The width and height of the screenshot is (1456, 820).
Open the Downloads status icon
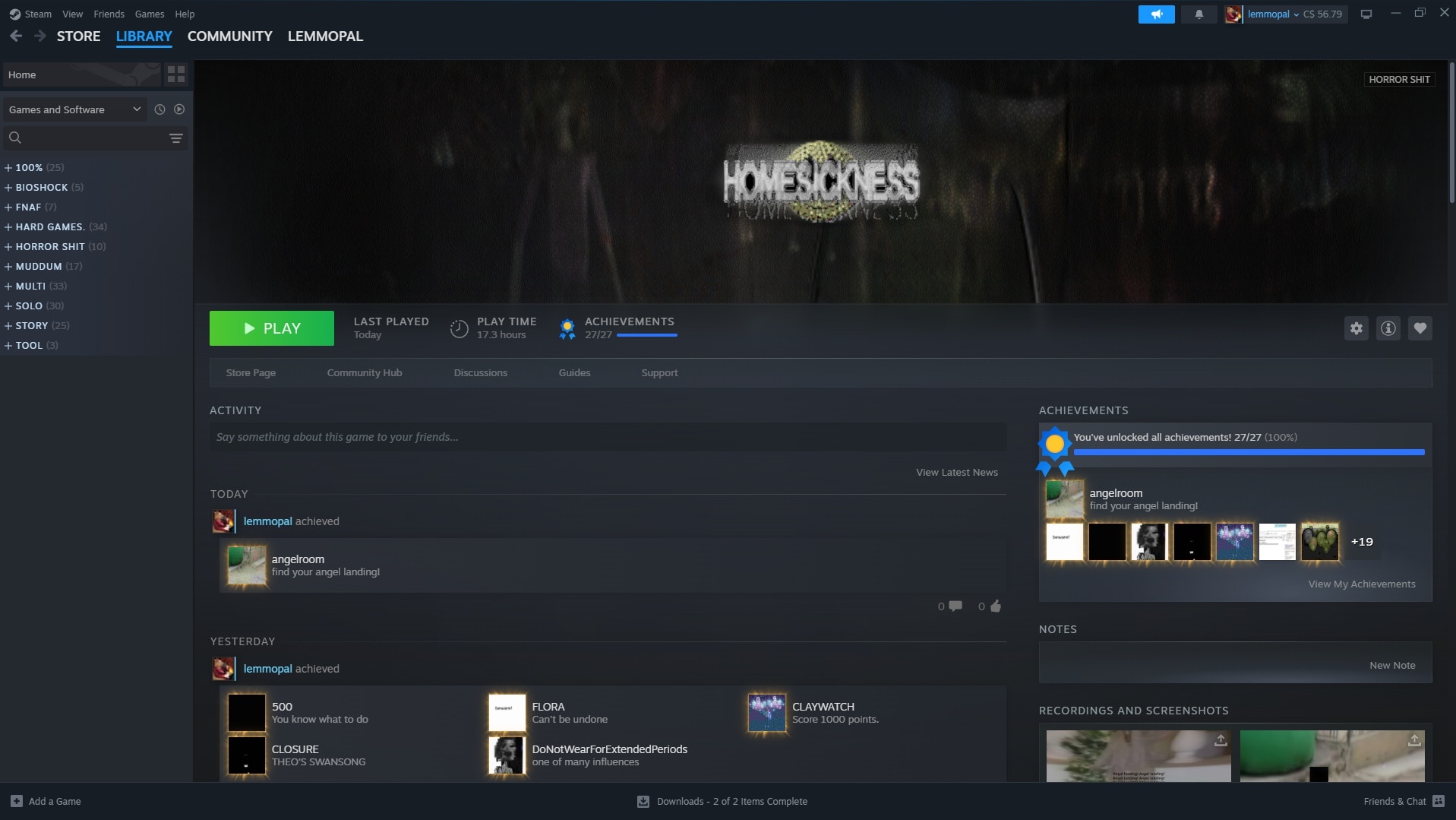(x=643, y=801)
